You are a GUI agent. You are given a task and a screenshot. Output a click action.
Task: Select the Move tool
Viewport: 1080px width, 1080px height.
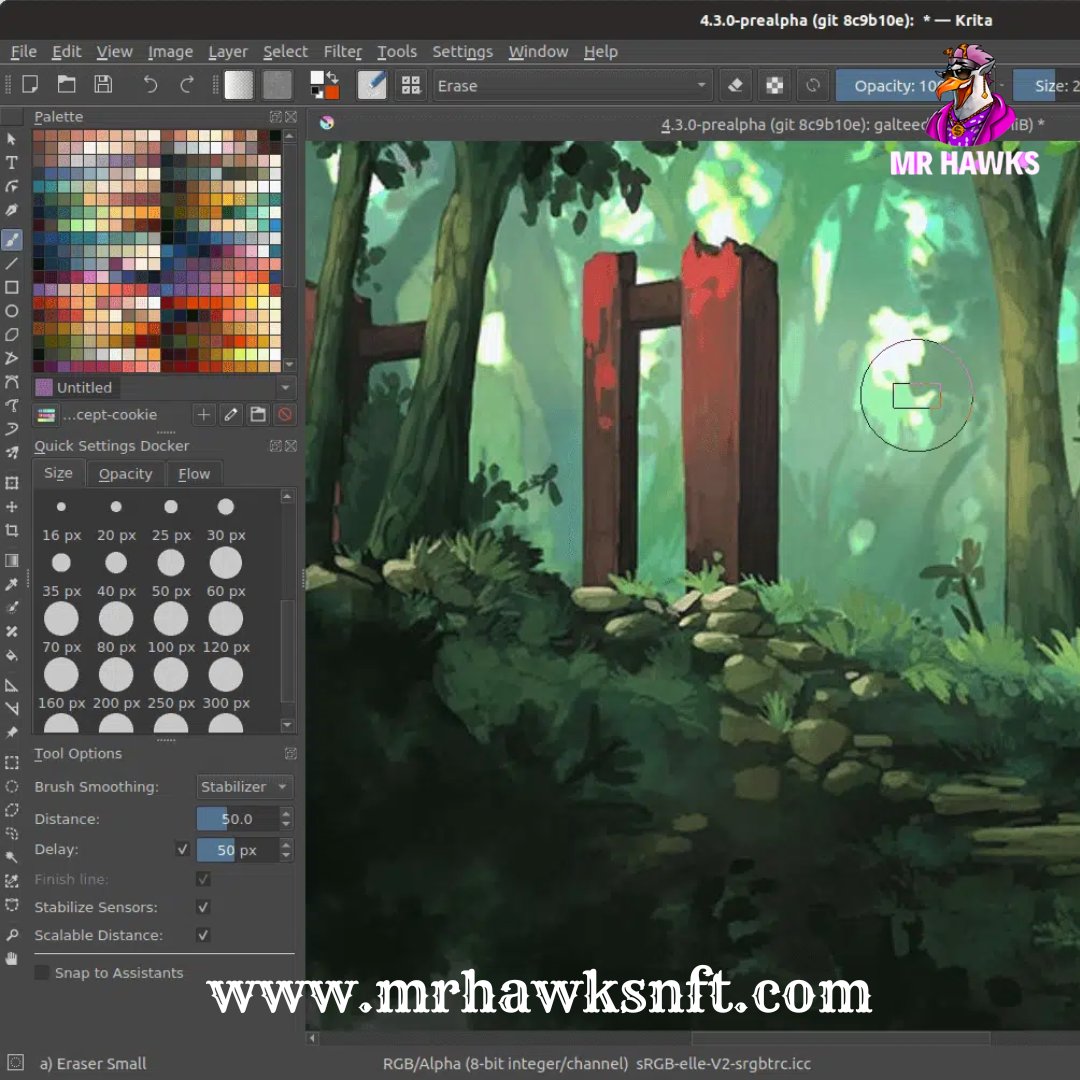pyautogui.click(x=12, y=507)
